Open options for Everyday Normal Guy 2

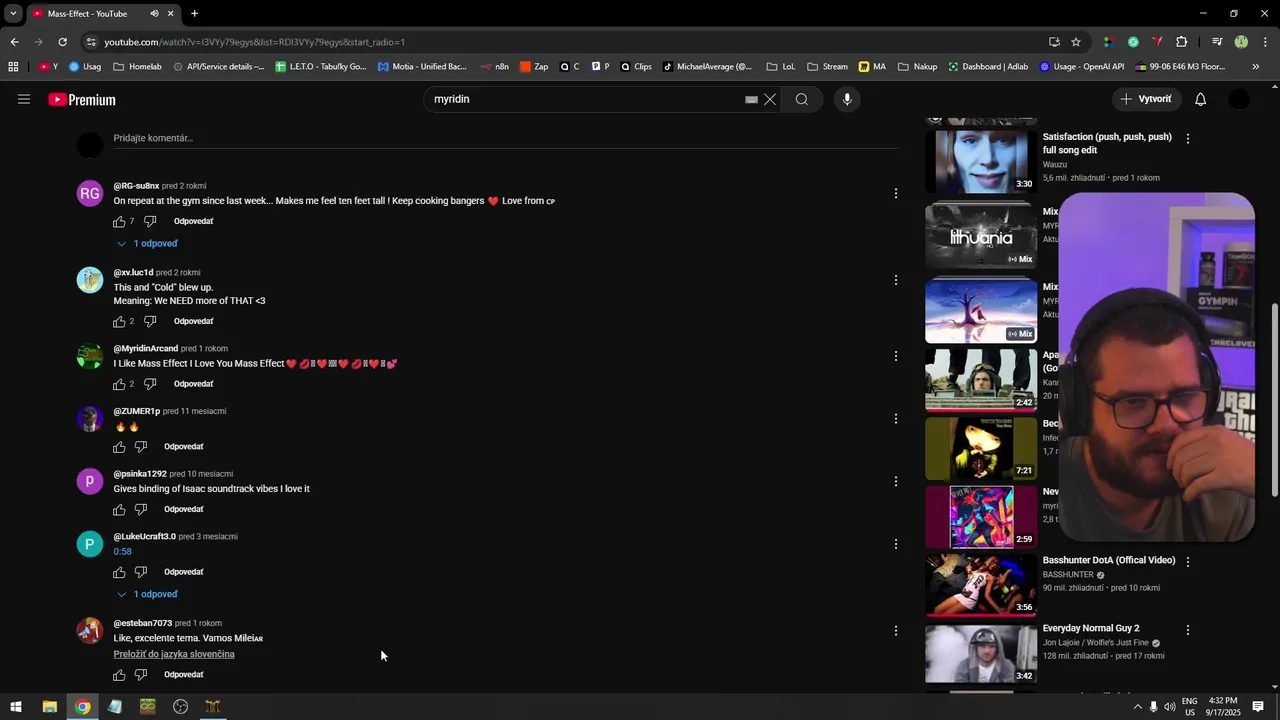click(1188, 630)
